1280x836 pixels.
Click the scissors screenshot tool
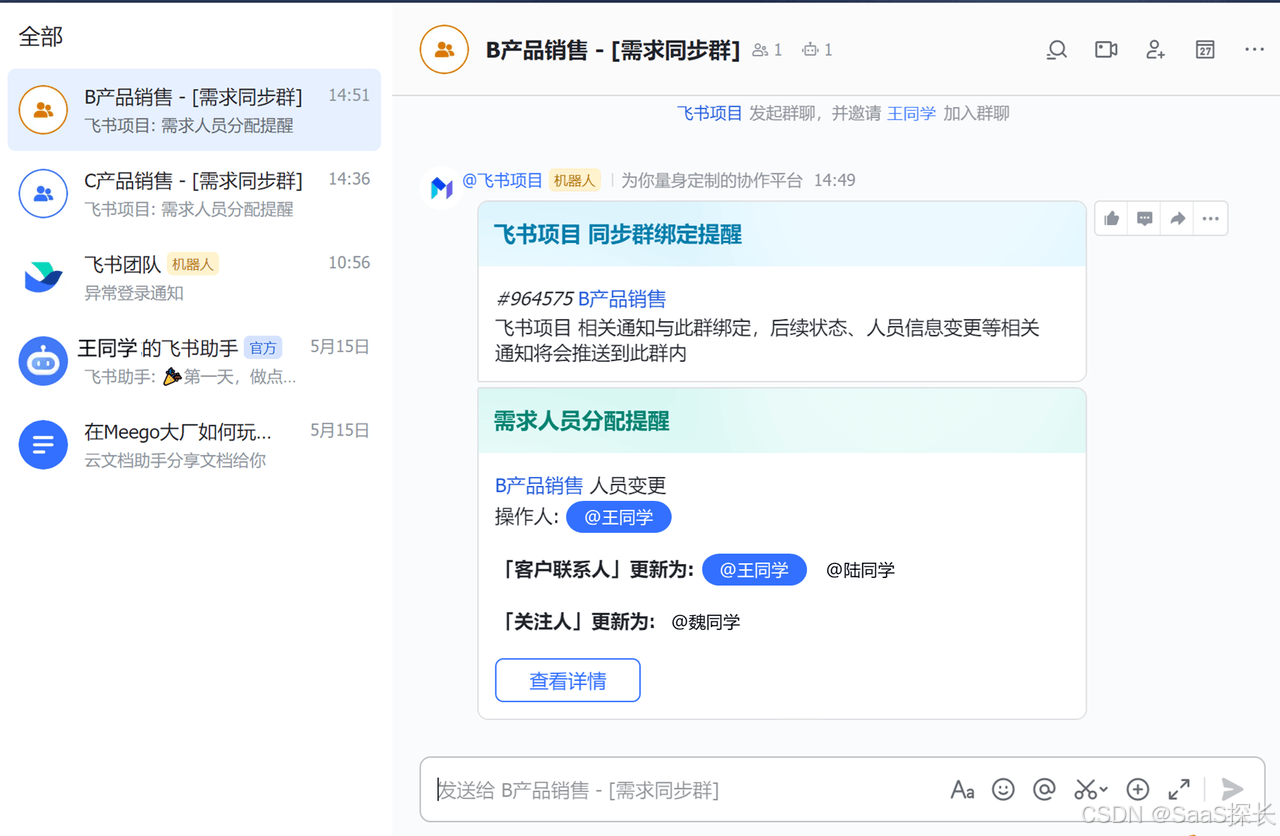coord(1085,790)
